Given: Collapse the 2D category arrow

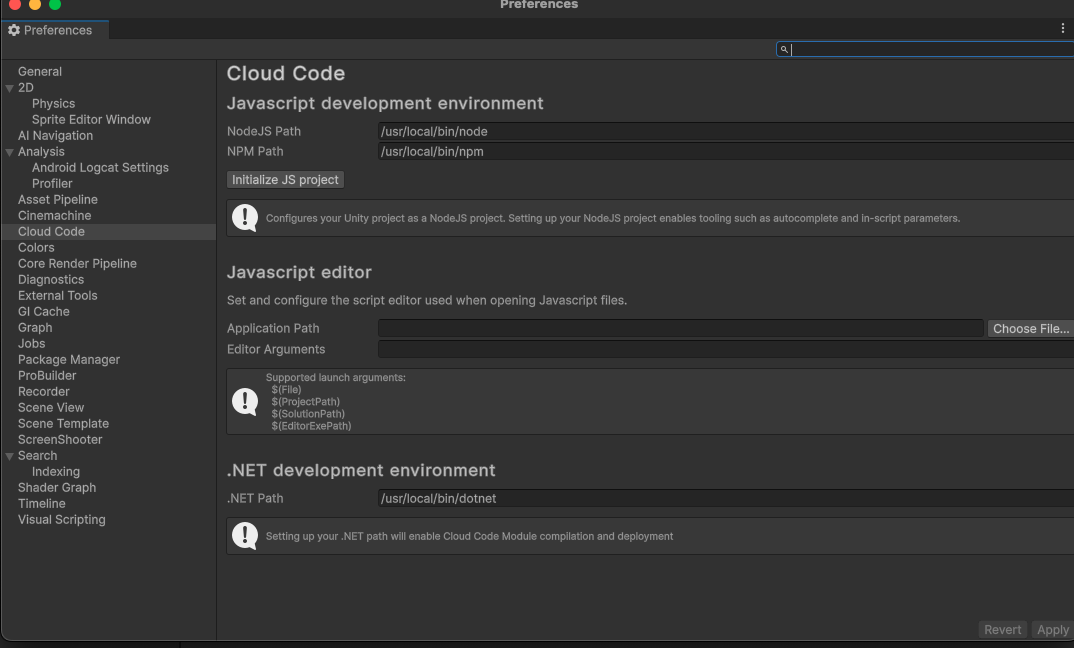Looking at the screenshot, I should point(10,88).
